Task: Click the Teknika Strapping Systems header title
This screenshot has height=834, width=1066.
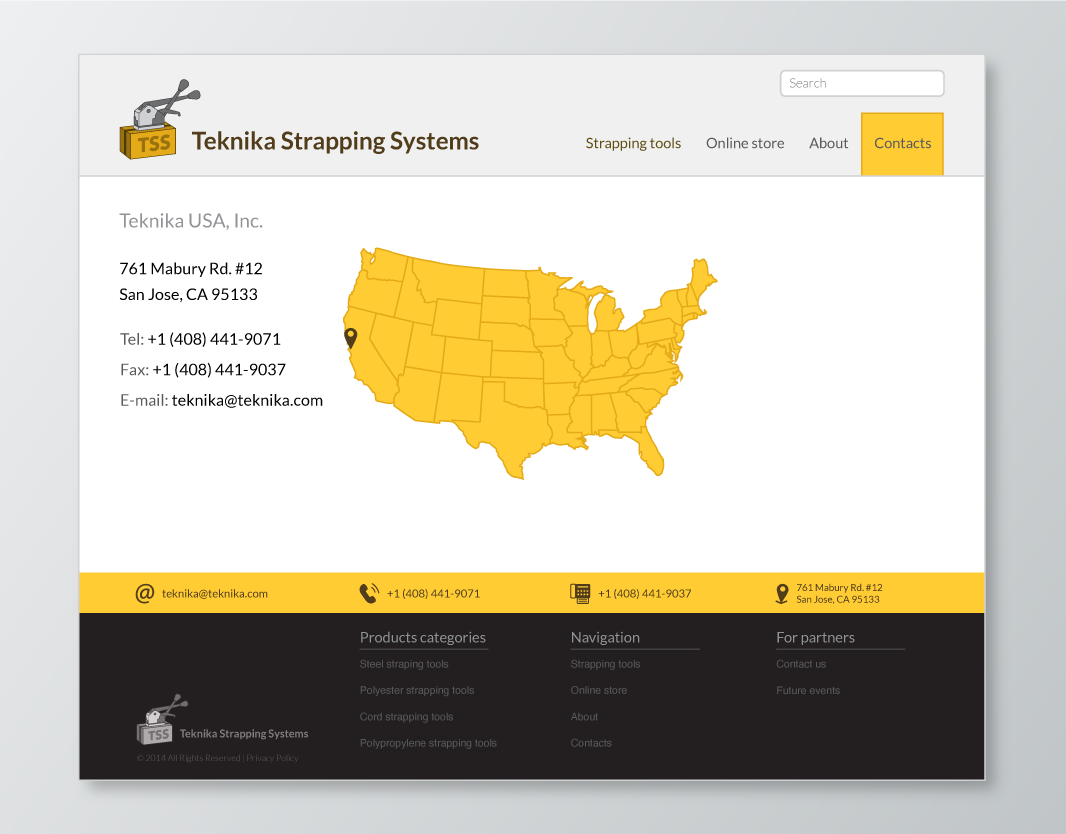Action: pos(335,141)
